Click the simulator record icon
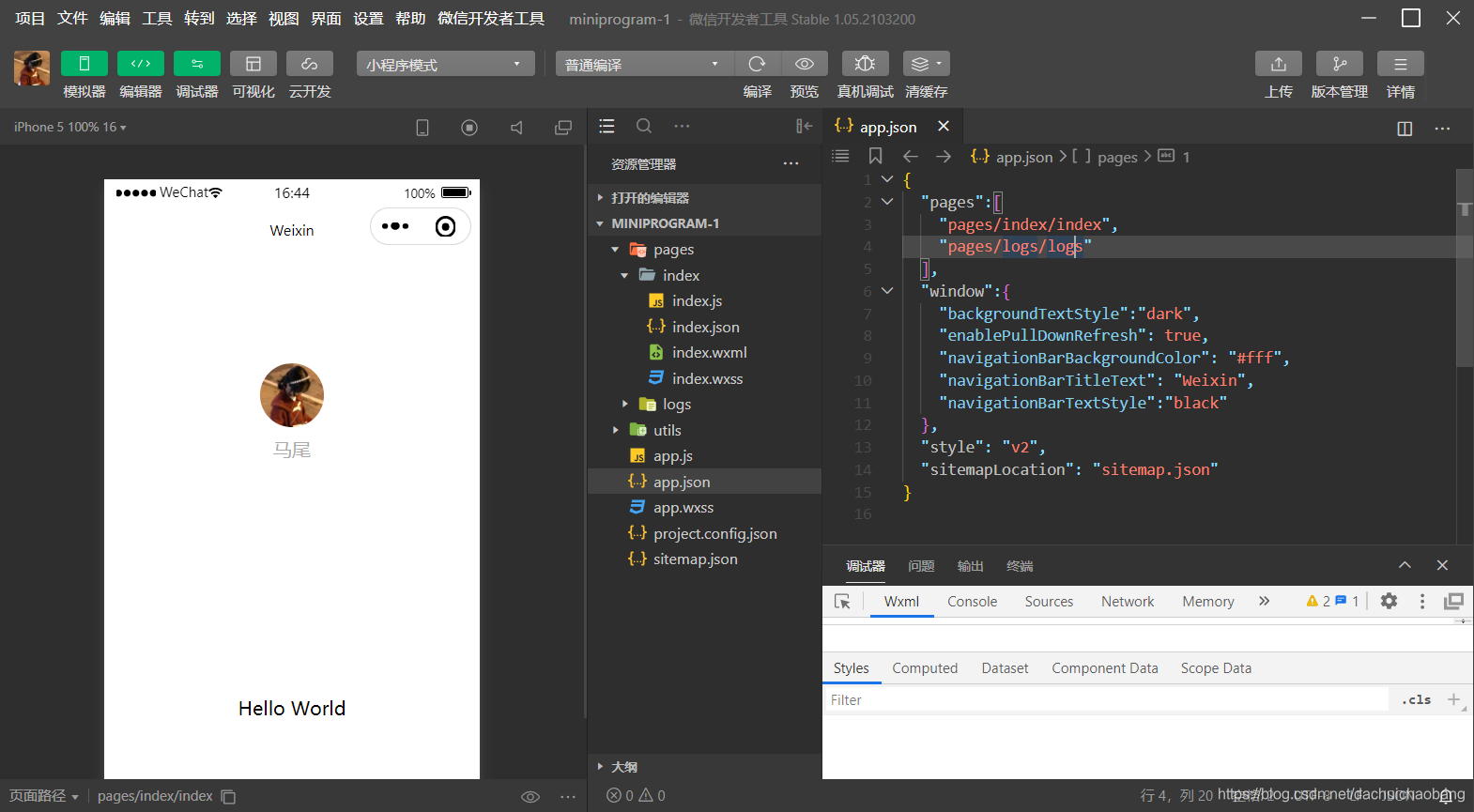Image resolution: width=1474 pixels, height=812 pixels. [469, 128]
